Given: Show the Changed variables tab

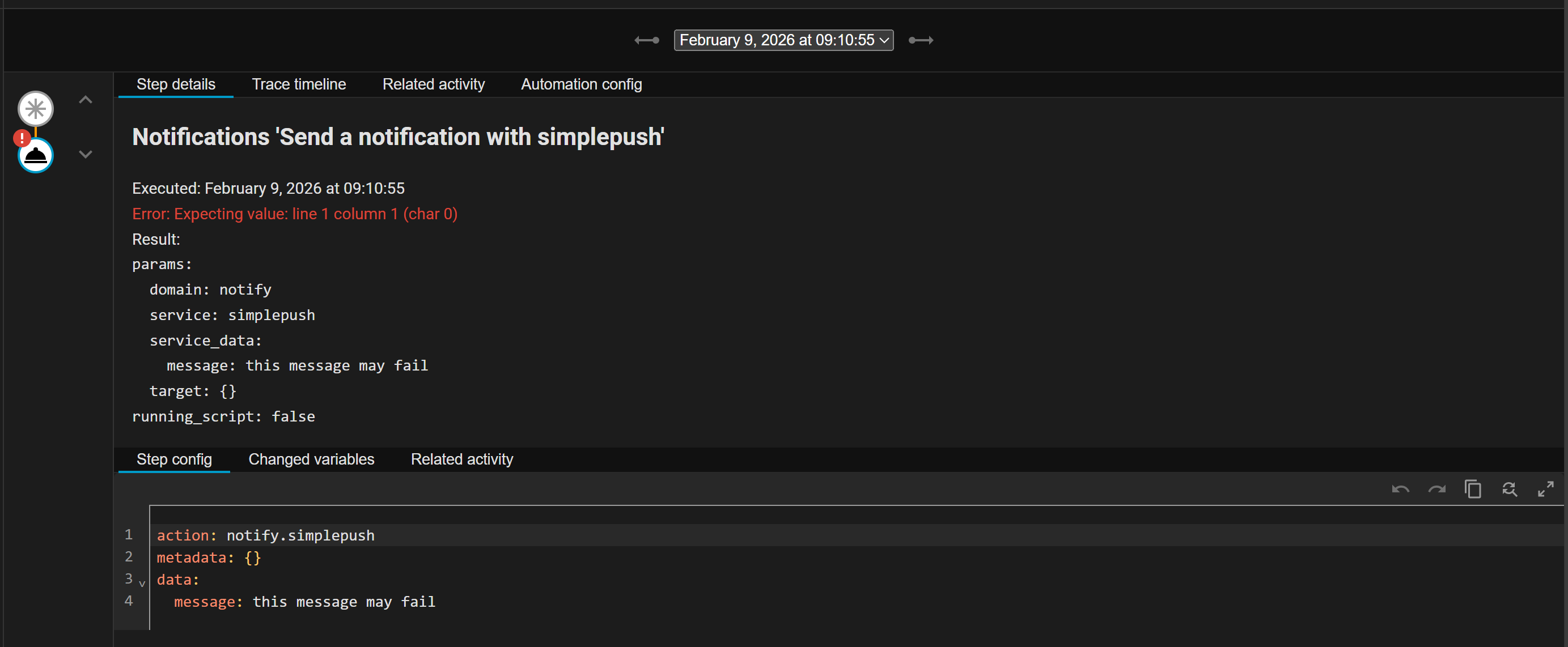Looking at the screenshot, I should click(311, 459).
